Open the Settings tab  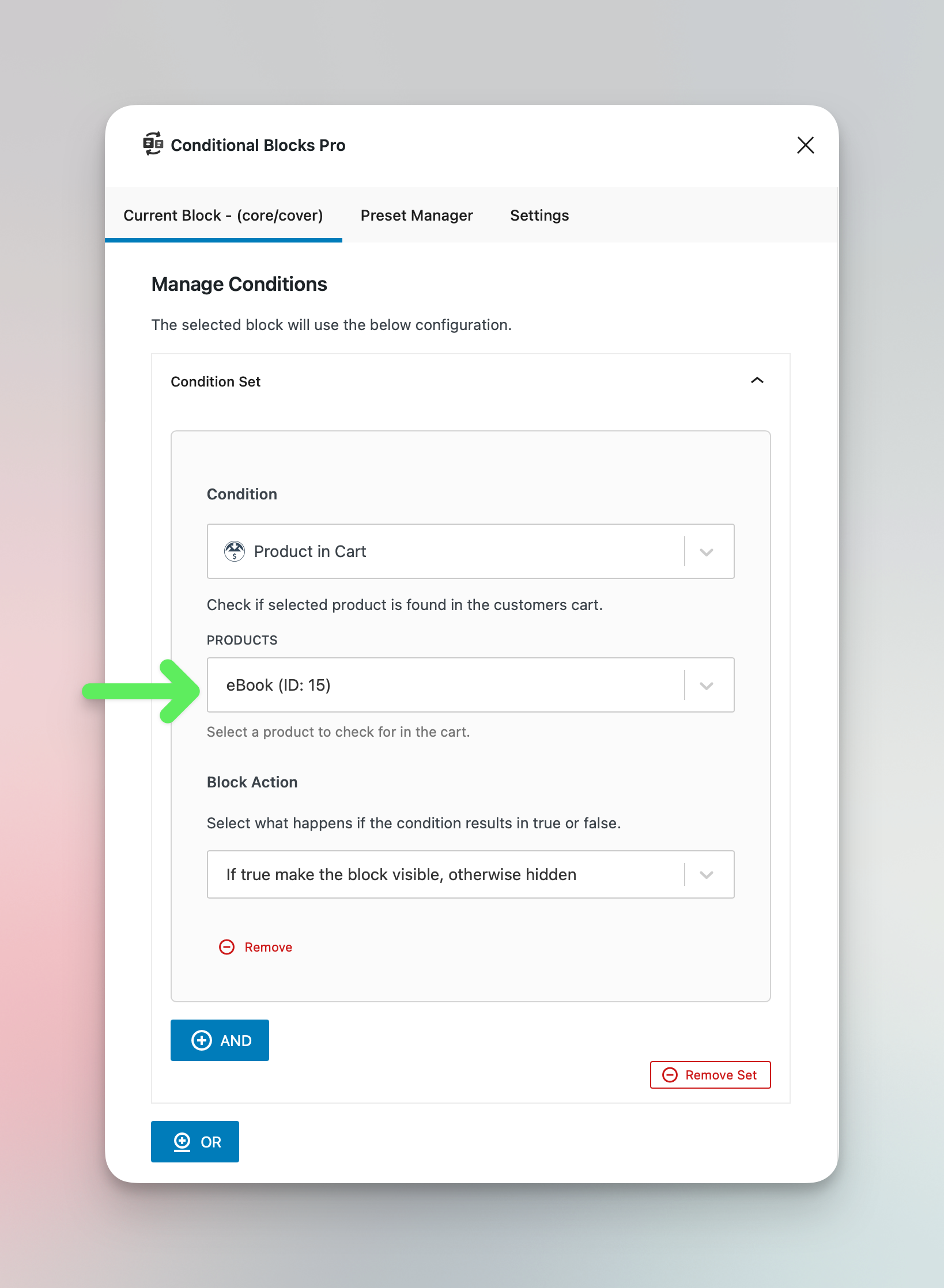pyautogui.click(x=539, y=215)
